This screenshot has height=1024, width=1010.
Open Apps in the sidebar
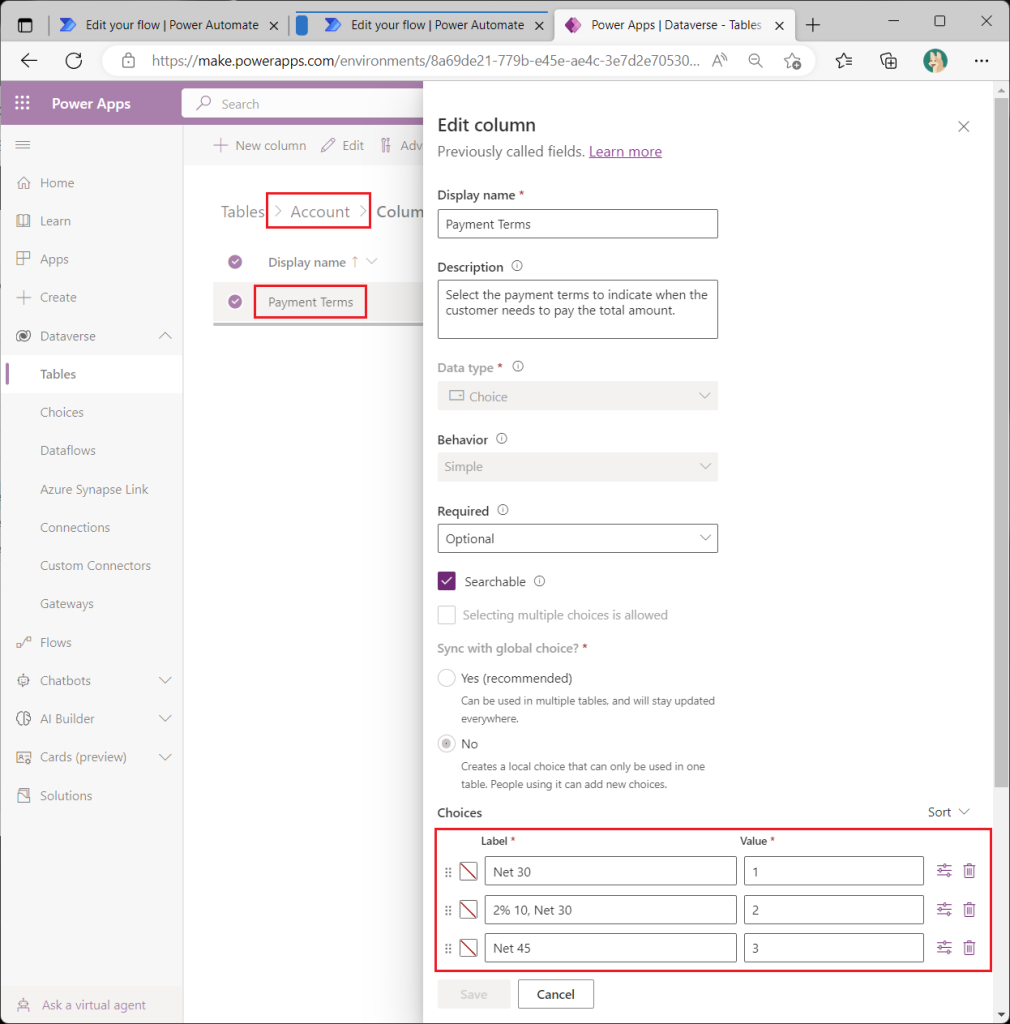click(x=54, y=259)
